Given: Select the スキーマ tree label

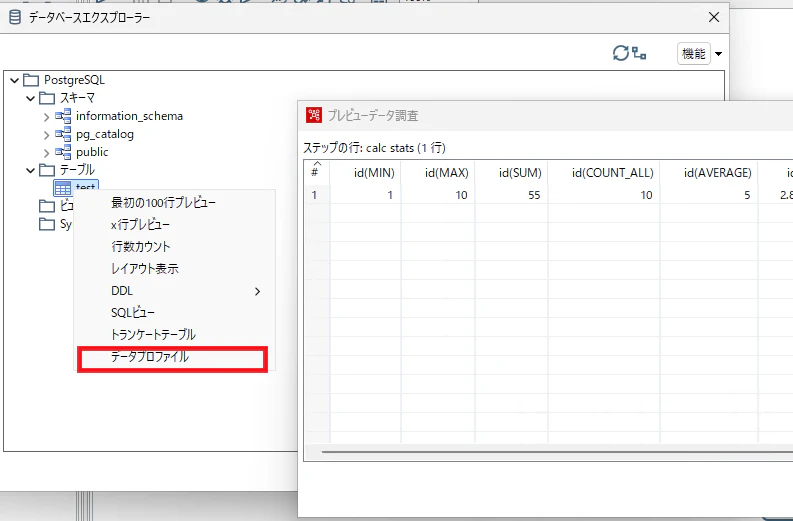Looking at the screenshot, I should coord(77,98).
